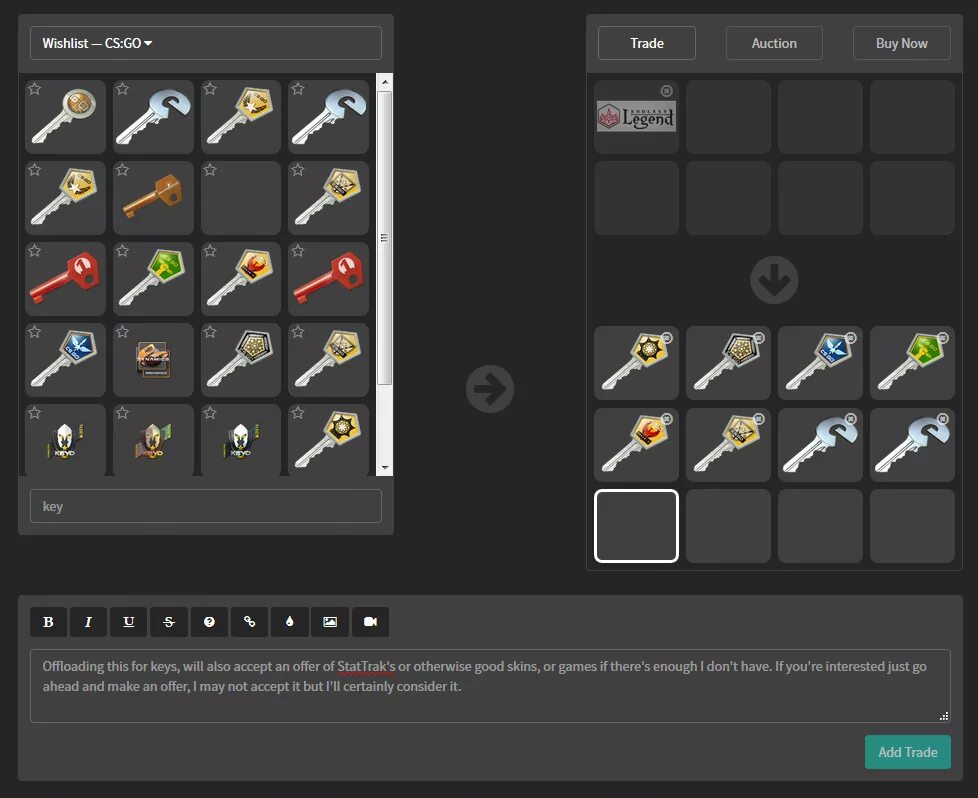This screenshot has width=978, height=798.
Task: Remove the sunburst key from requested items
Action: [x=667, y=338]
